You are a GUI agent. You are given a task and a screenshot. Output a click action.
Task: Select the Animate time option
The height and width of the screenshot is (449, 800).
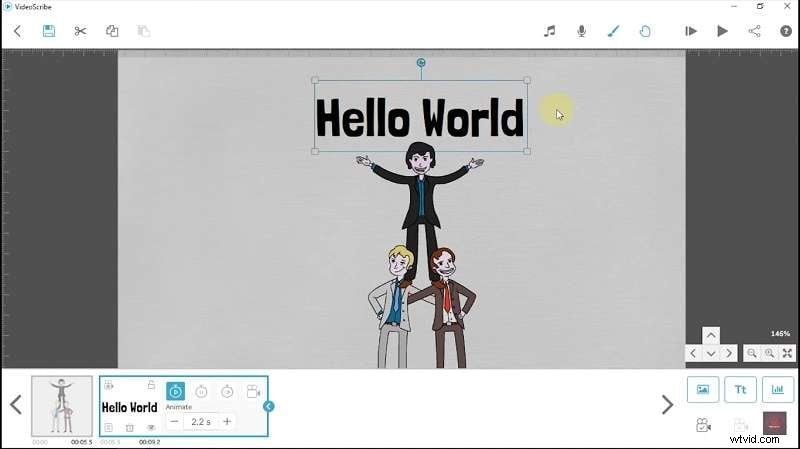(176, 391)
